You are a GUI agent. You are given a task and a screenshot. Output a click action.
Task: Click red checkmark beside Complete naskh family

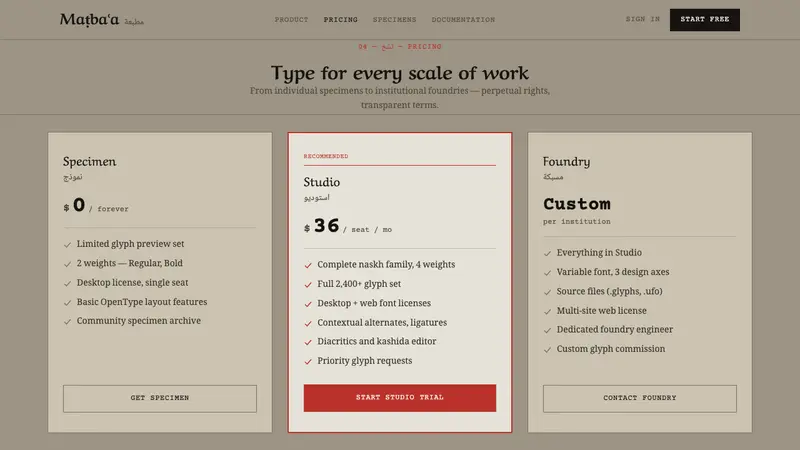(x=308, y=265)
